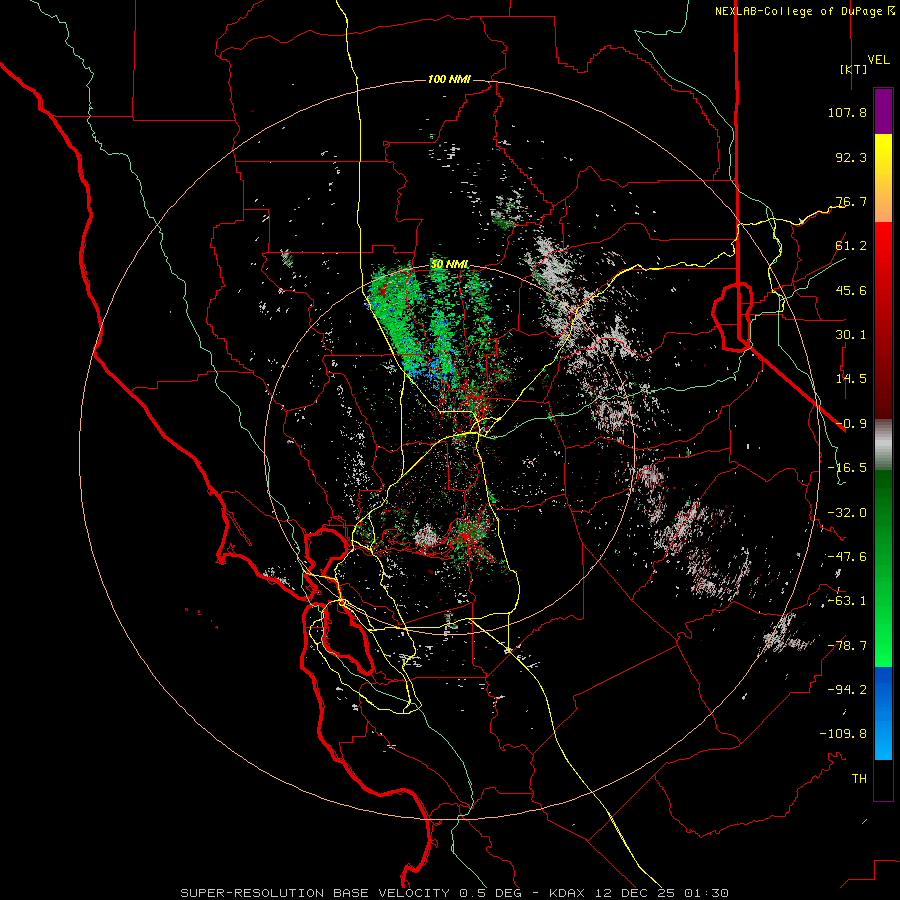Select the -32.0 velocity scale value
This screenshot has height=900, width=900.
coord(847,513)
